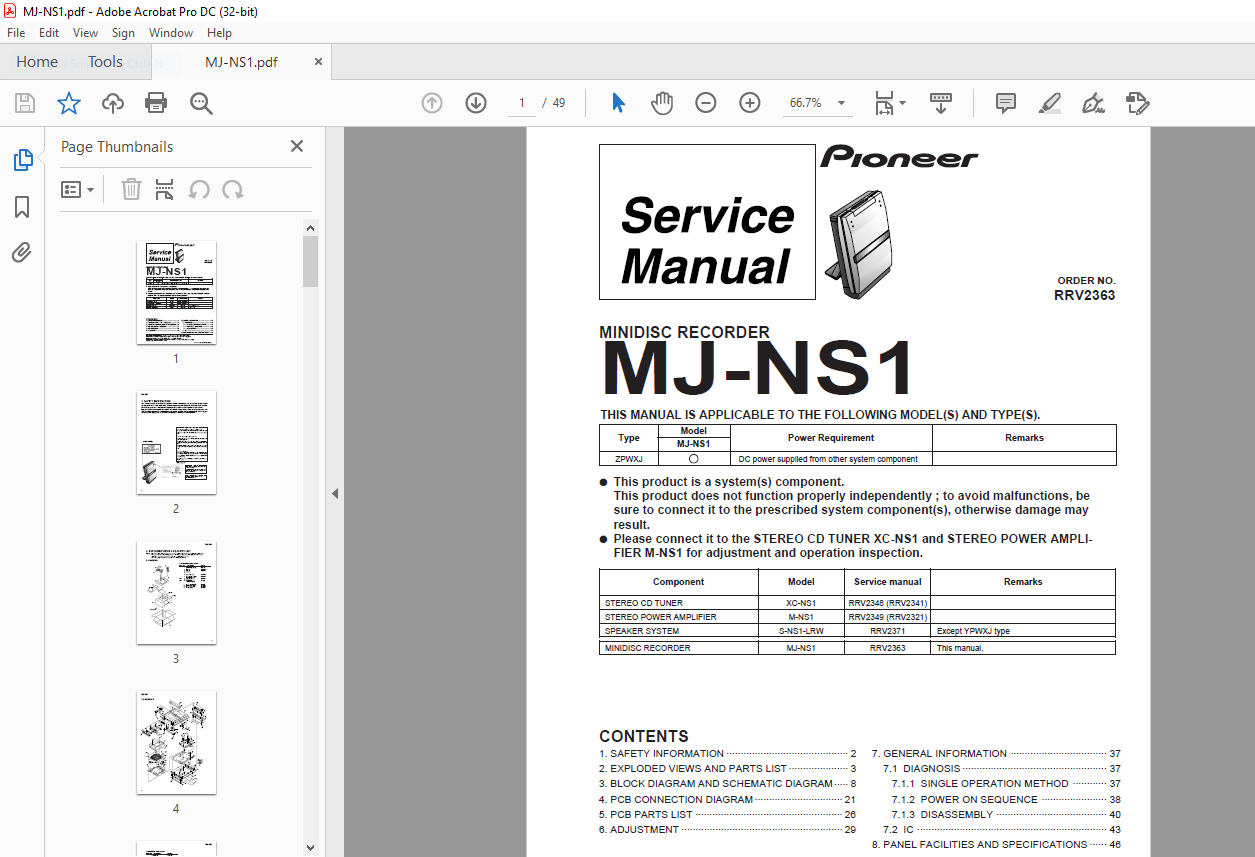Print the document with printer icon

tap(156, 103)
